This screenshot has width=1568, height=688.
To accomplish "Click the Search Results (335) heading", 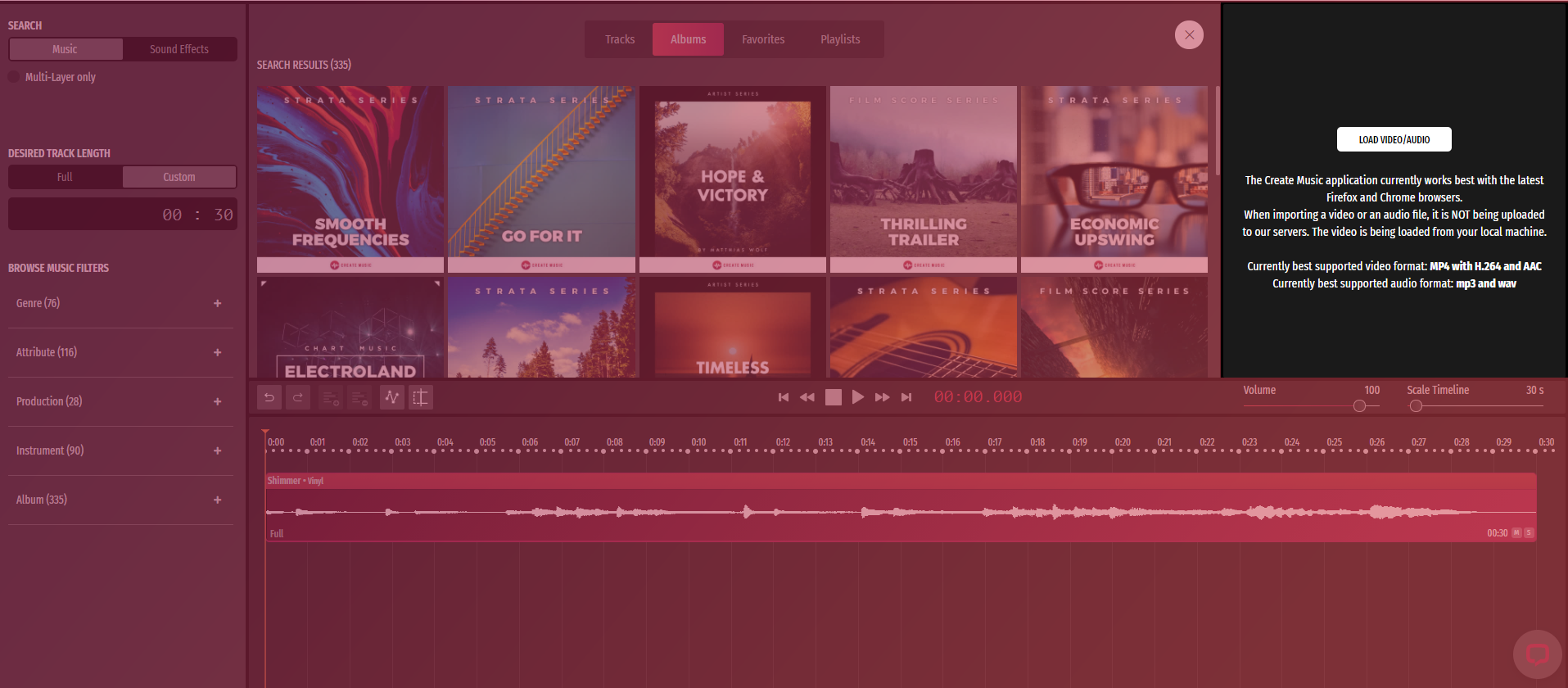I will 304,65.
